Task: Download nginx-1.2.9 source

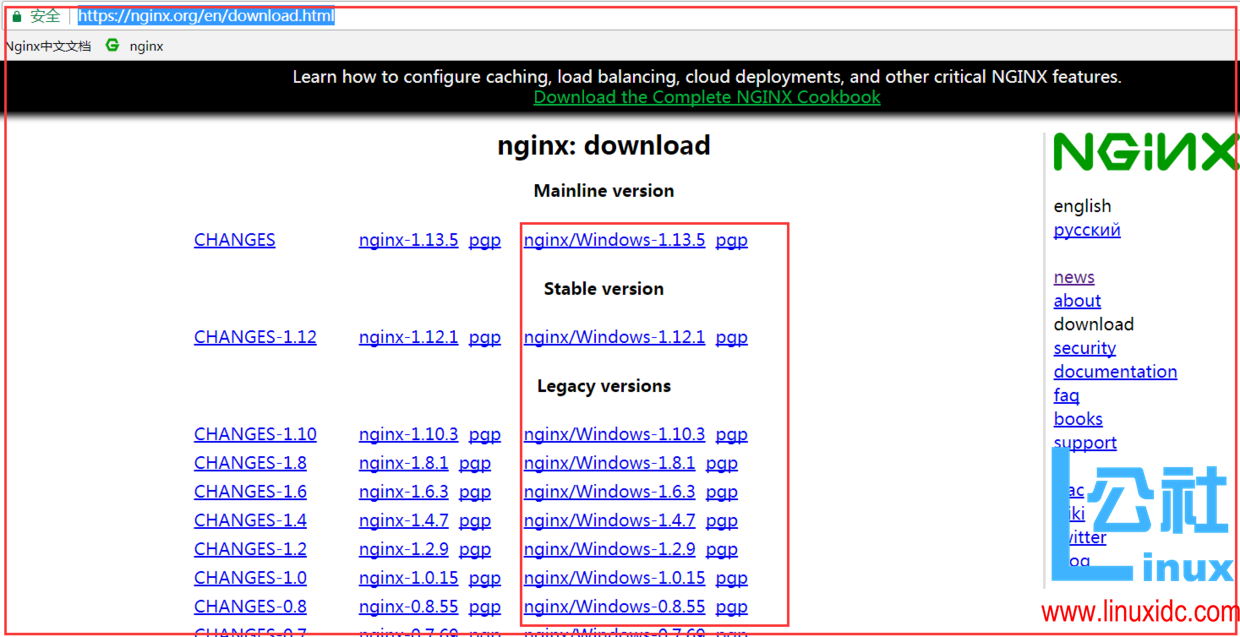Action: 404,549
